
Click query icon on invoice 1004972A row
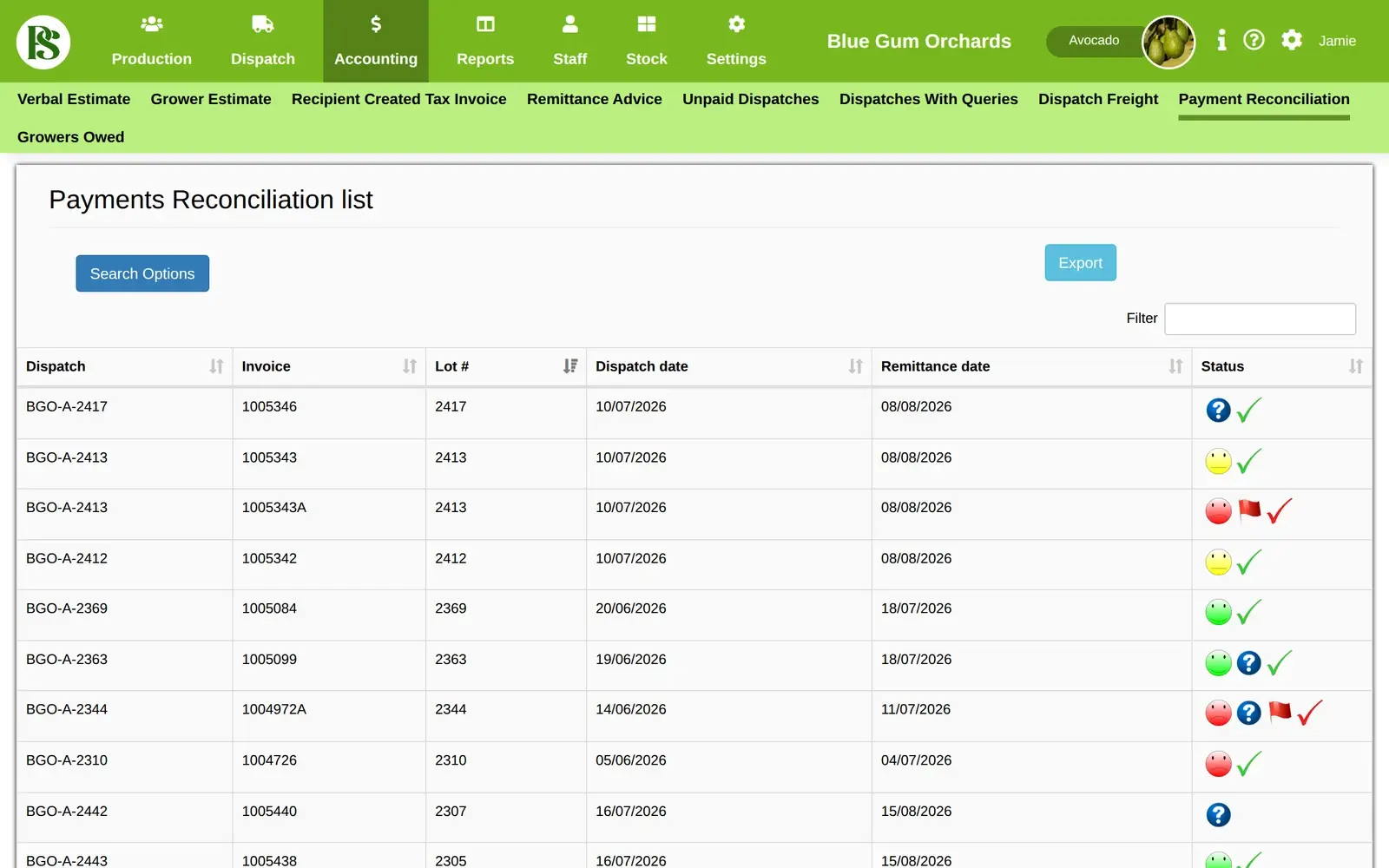click(x=1248, y=713)
